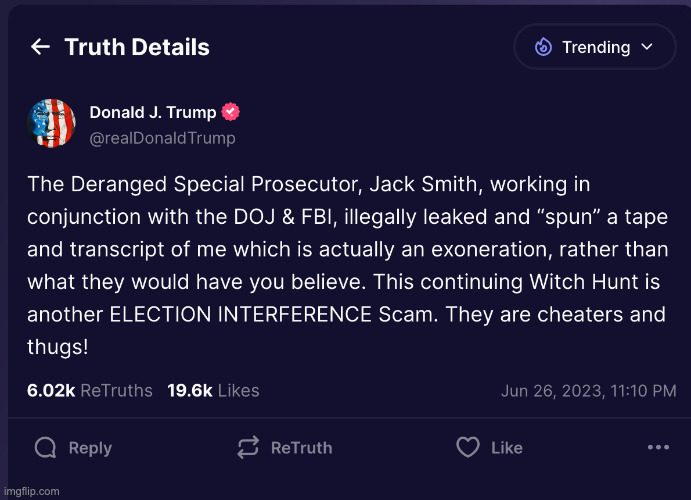Toggle the Like heart icon
This screenshot has width=691, height=500.
tap(467, 448)
